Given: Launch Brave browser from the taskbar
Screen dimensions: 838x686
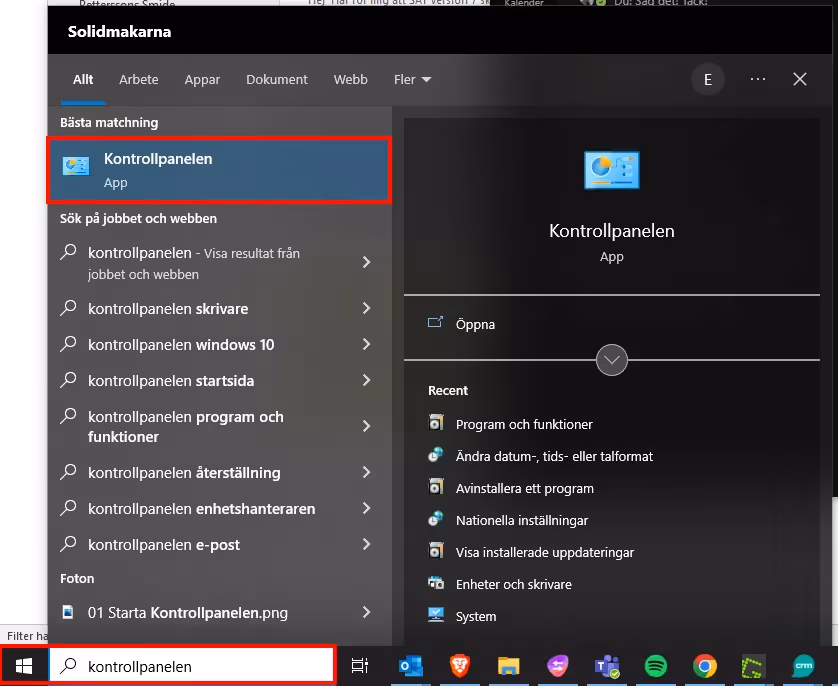Looking at the screenshot, I should [x=460, y=666].
